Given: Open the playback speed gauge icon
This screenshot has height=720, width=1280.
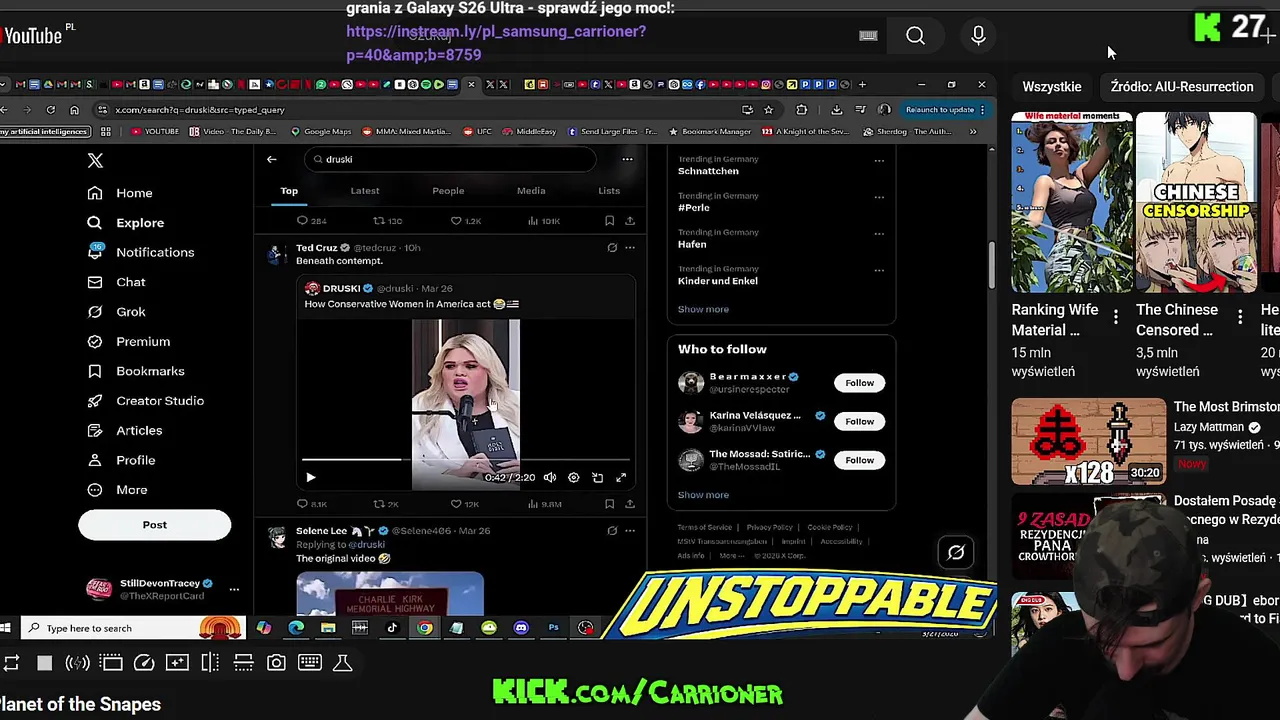Looking at the screenshot, I should click(144, 663).
